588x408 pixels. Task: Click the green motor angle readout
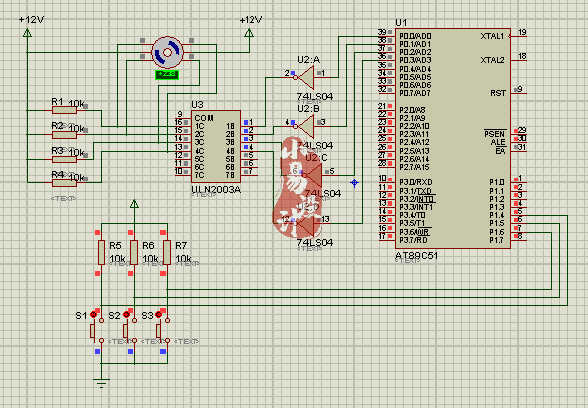167,74
